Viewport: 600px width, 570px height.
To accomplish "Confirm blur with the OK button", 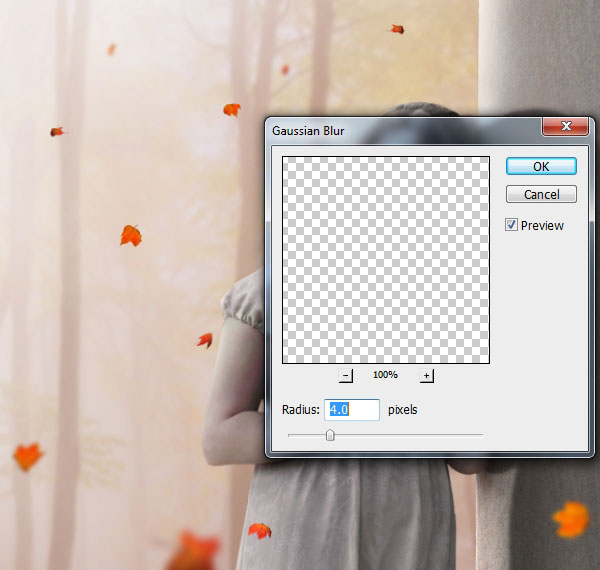I will (x=541, y=166).
